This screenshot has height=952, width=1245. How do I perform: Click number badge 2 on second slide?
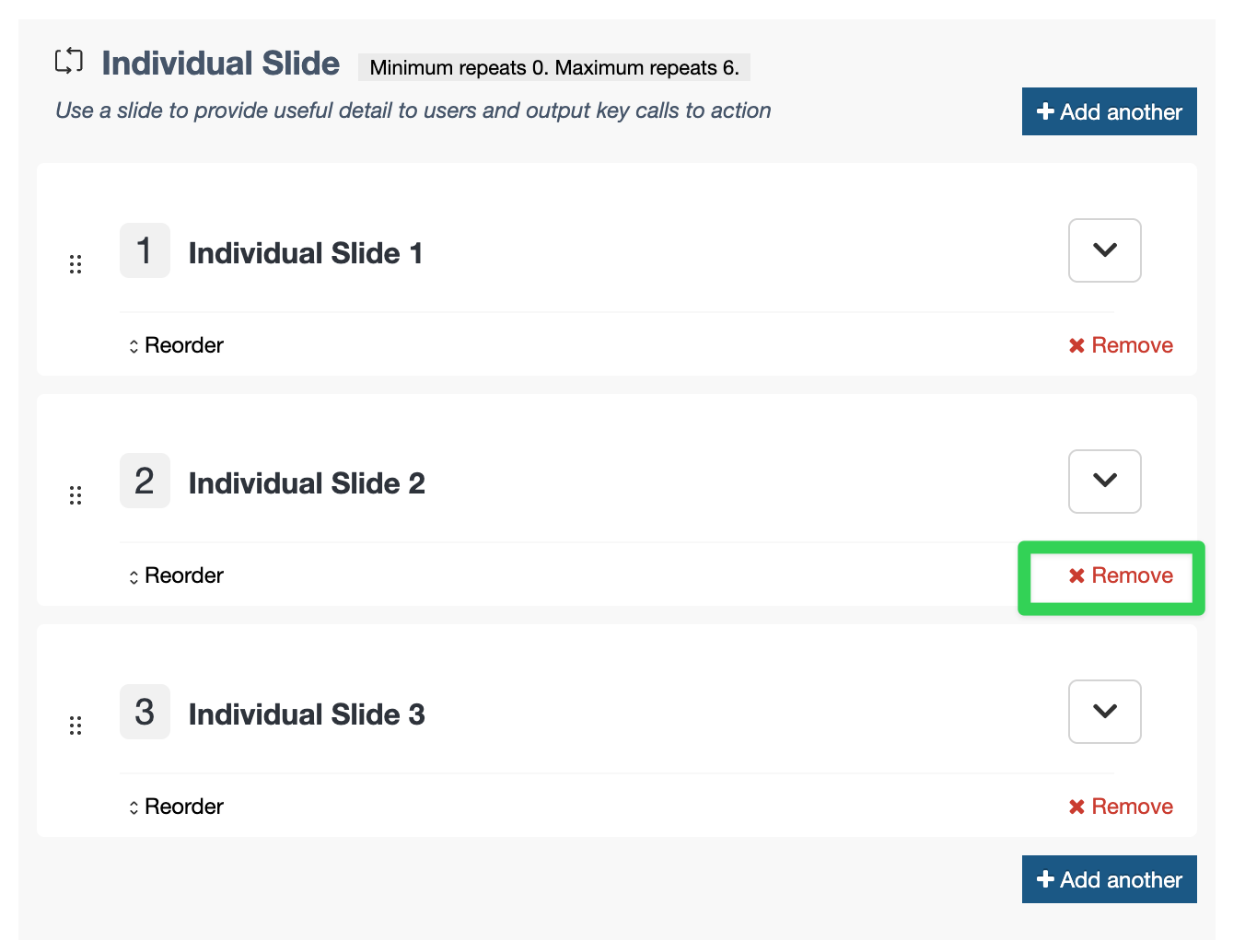coord(145,481)
